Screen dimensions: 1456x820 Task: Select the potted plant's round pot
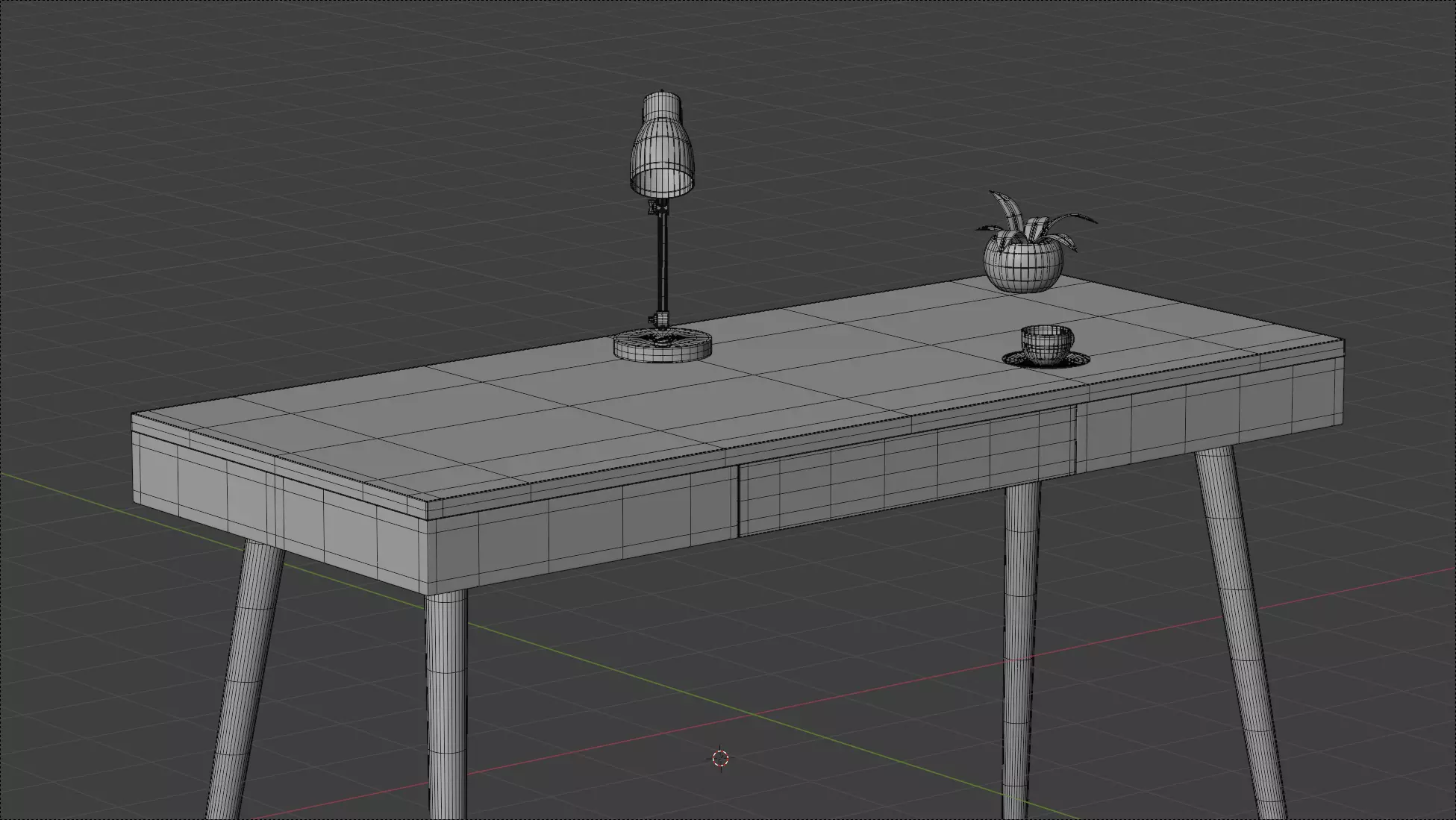coord(1022,262)
